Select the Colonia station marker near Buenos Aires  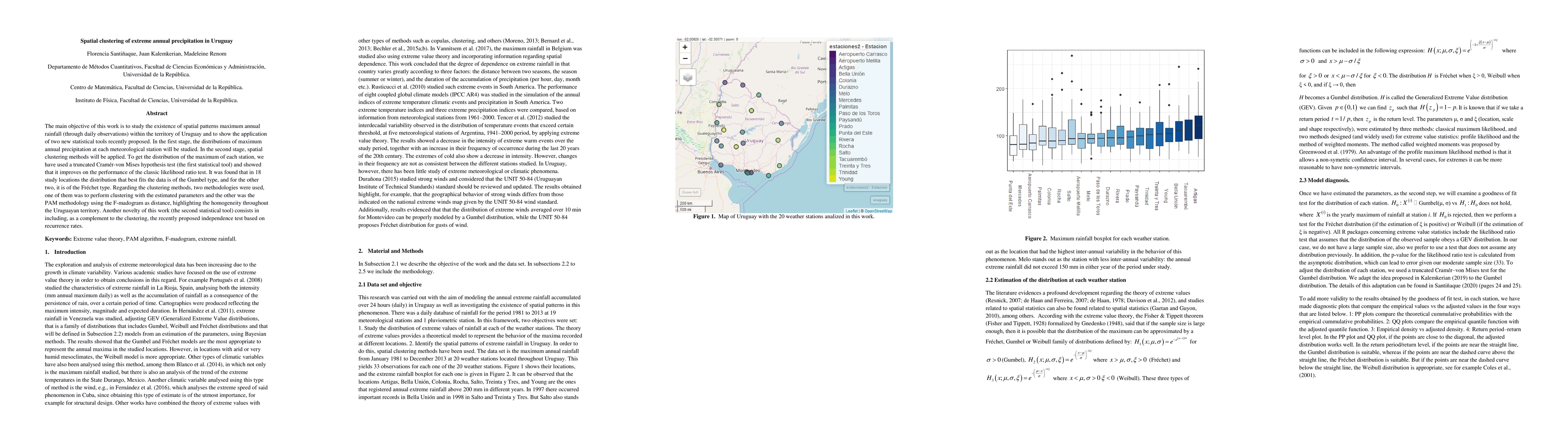tap(721, 165)
